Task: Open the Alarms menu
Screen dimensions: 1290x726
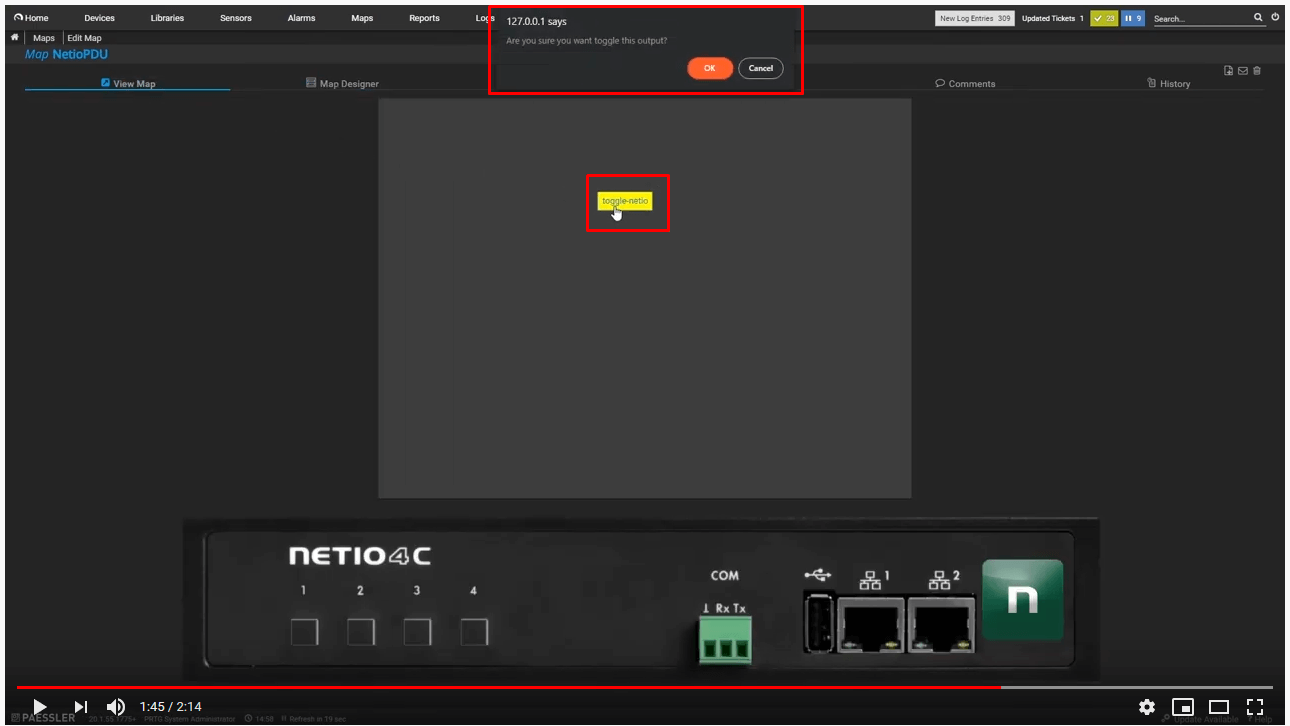Action: click(301, 18)
